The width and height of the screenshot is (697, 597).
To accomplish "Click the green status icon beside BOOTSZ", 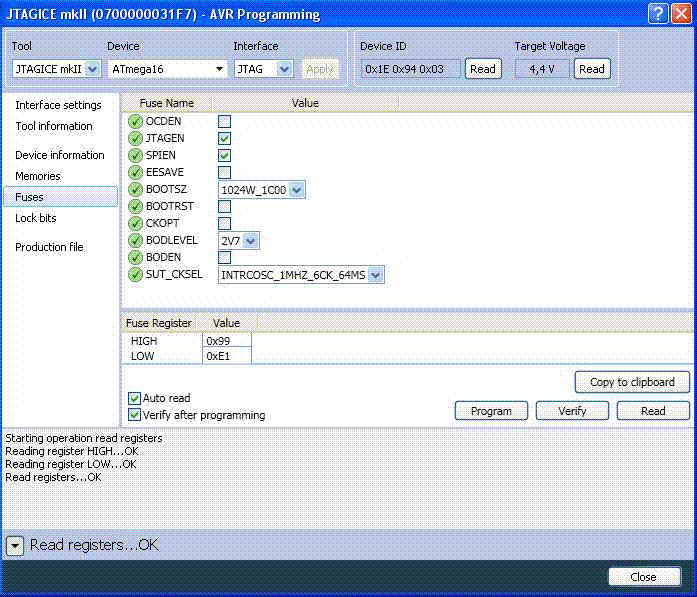I will pyautogui.click(x=135, y=189).
